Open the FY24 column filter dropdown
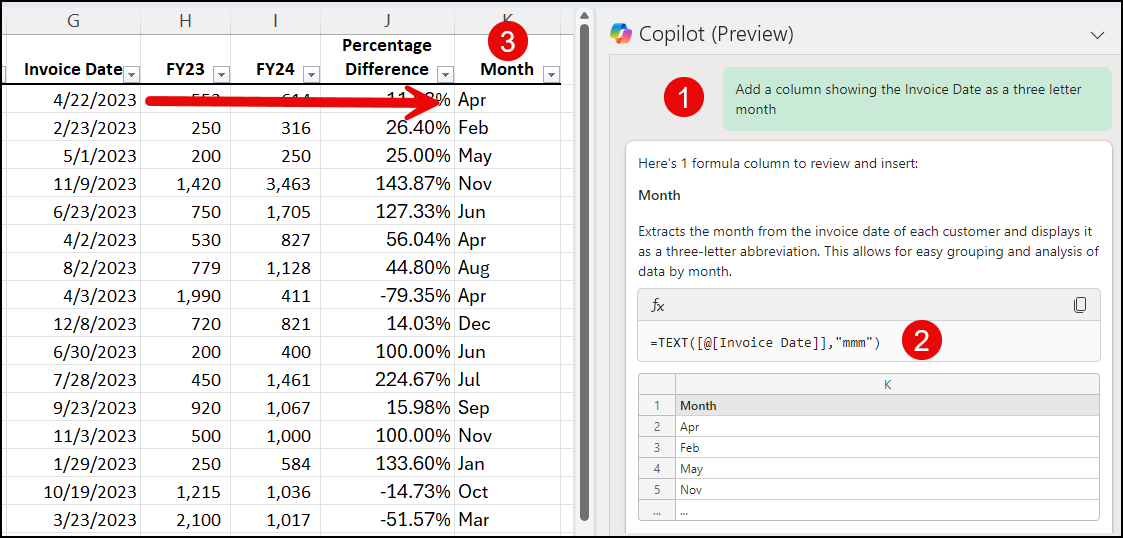1123x538 pixels. point(312,74)
